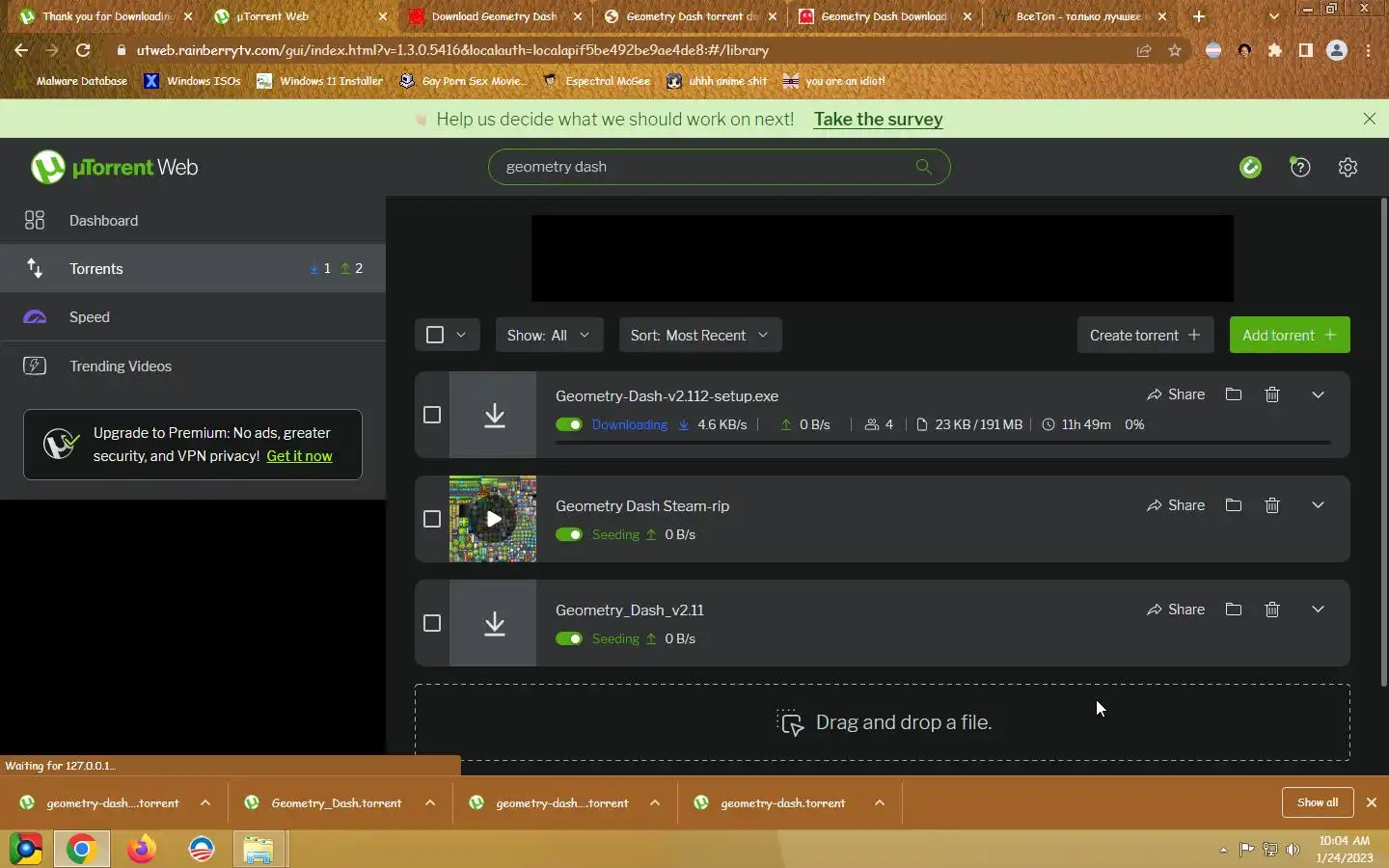Viewport: 1389px width, 868px height.
Task: Open Trending Videos in sidebar
Action: coord(193,366)
